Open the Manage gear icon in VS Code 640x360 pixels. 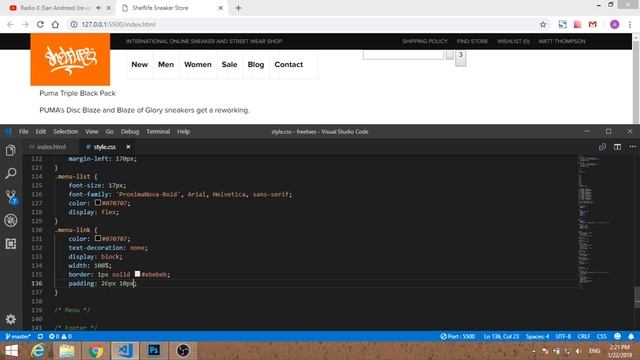click(x=11, y=319)
